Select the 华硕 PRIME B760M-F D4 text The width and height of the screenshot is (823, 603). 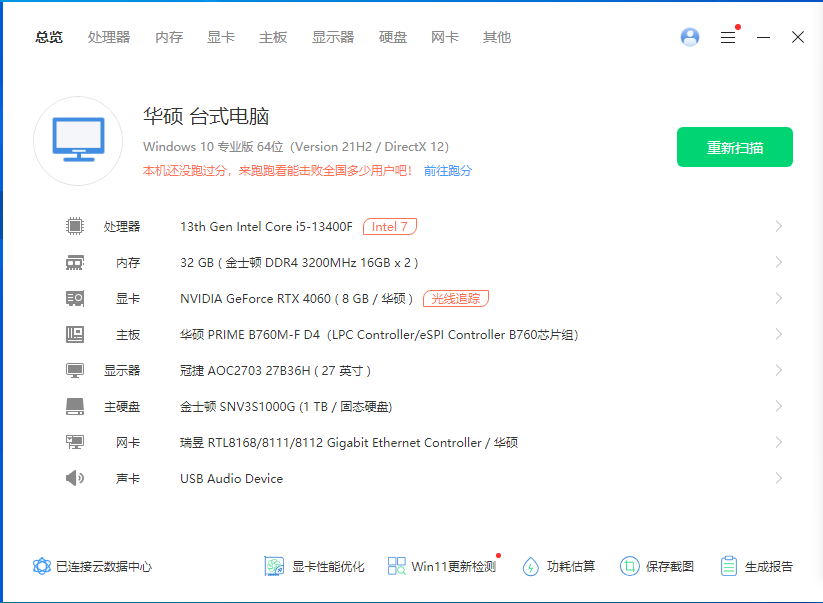[379, 334]
